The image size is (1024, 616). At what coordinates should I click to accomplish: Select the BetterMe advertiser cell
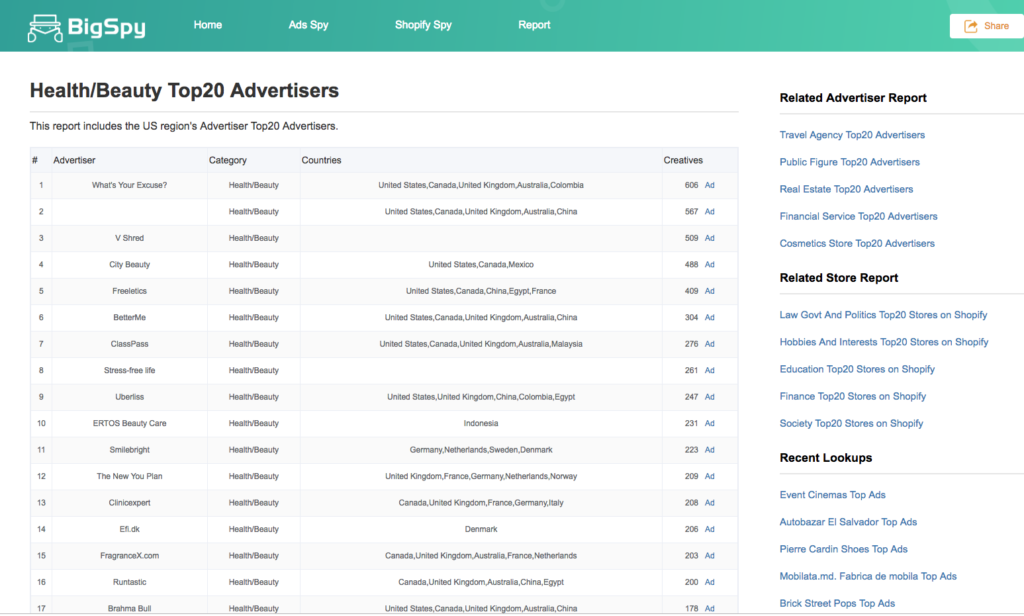click(129, 317)
